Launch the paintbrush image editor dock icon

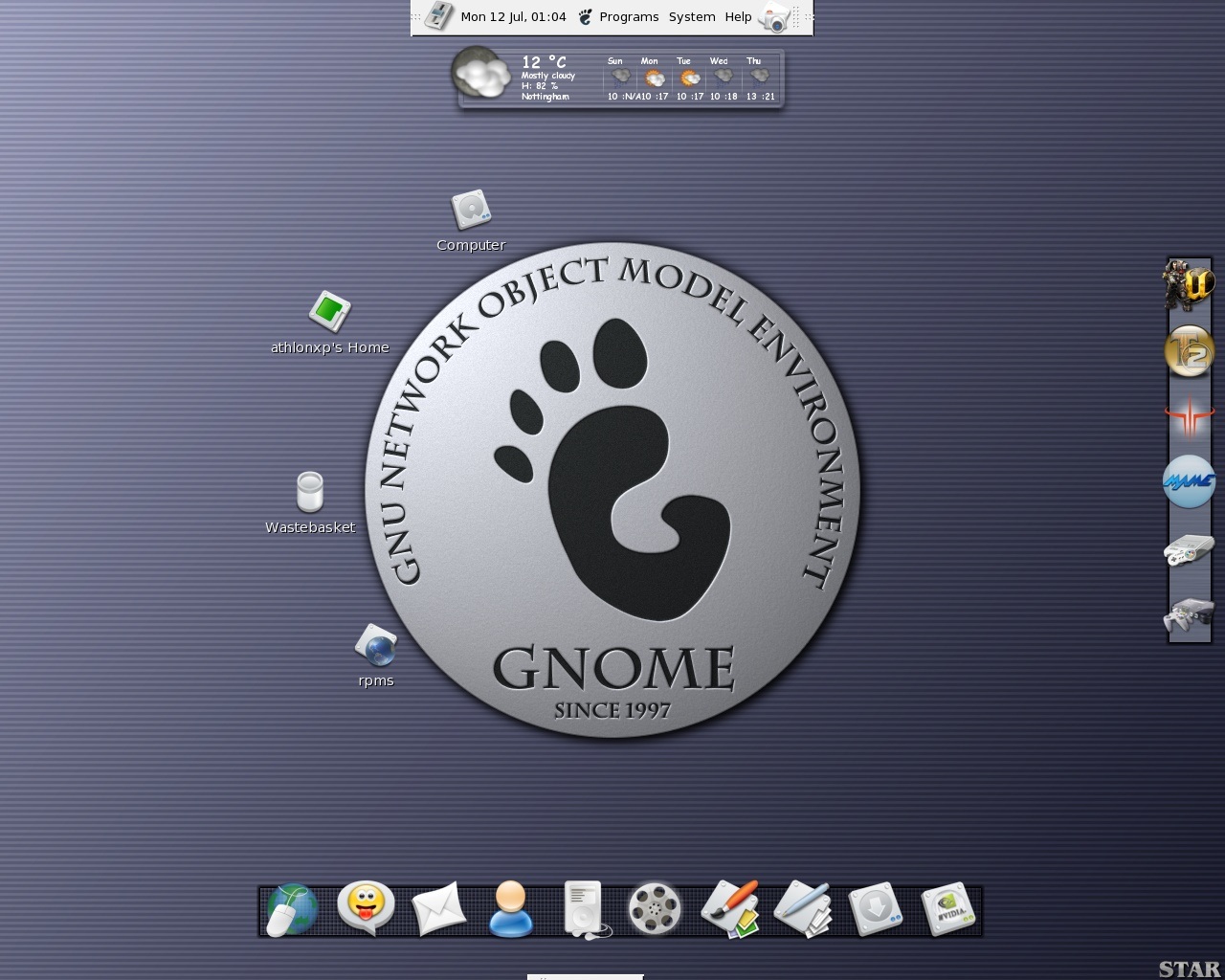729,909
